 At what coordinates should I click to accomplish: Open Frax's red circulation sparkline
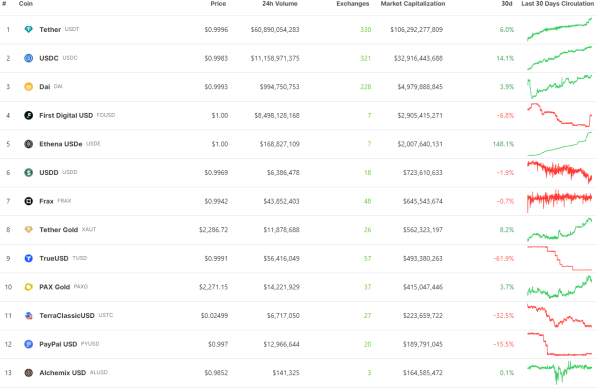[x=559, y=201]
